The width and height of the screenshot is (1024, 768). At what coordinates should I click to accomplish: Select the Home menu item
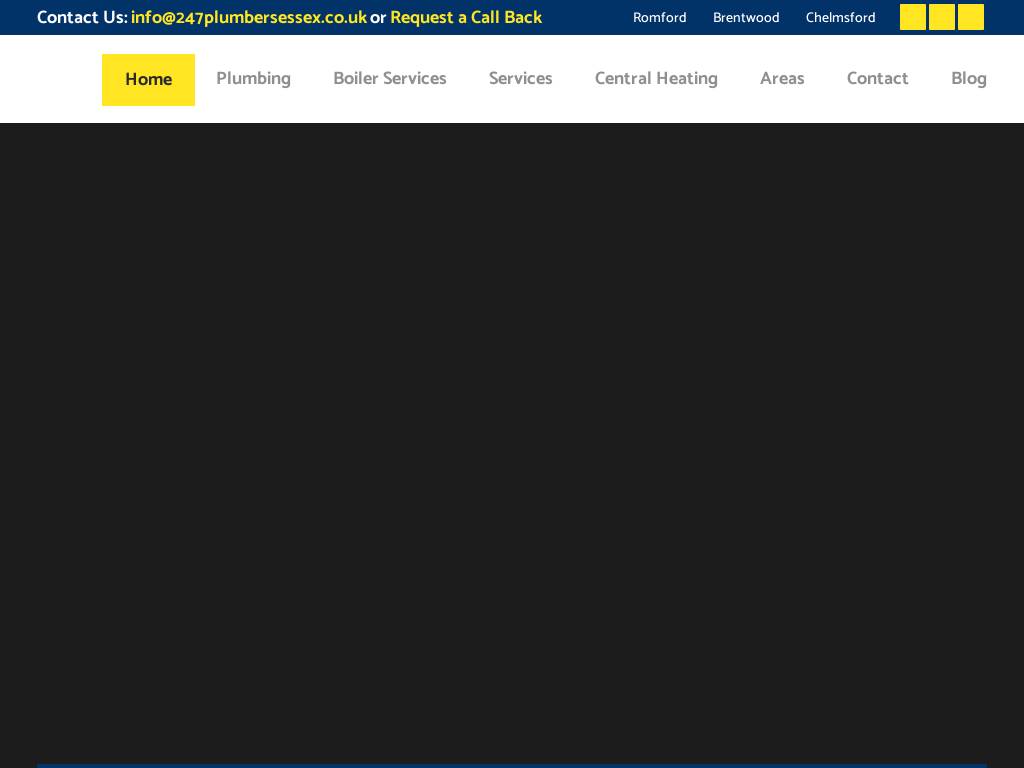tap(148, 80)
